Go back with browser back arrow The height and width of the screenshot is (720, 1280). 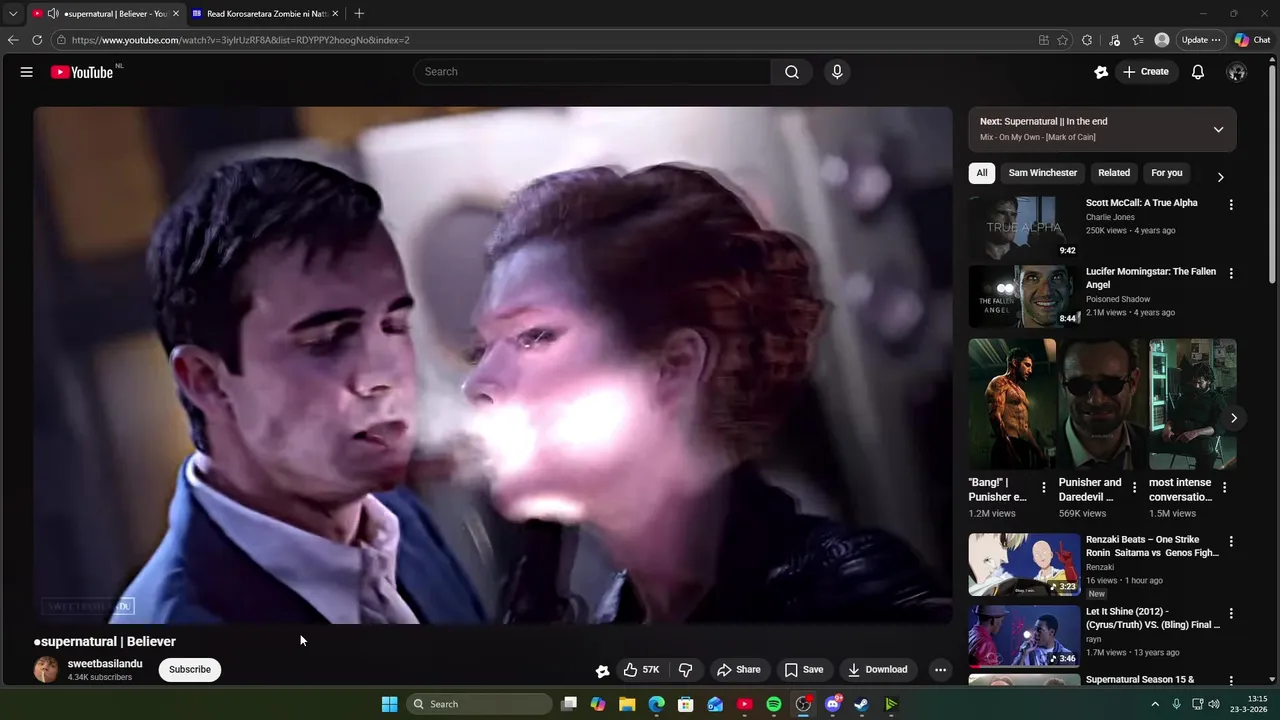pyautogui.click(x=13, y=40)
